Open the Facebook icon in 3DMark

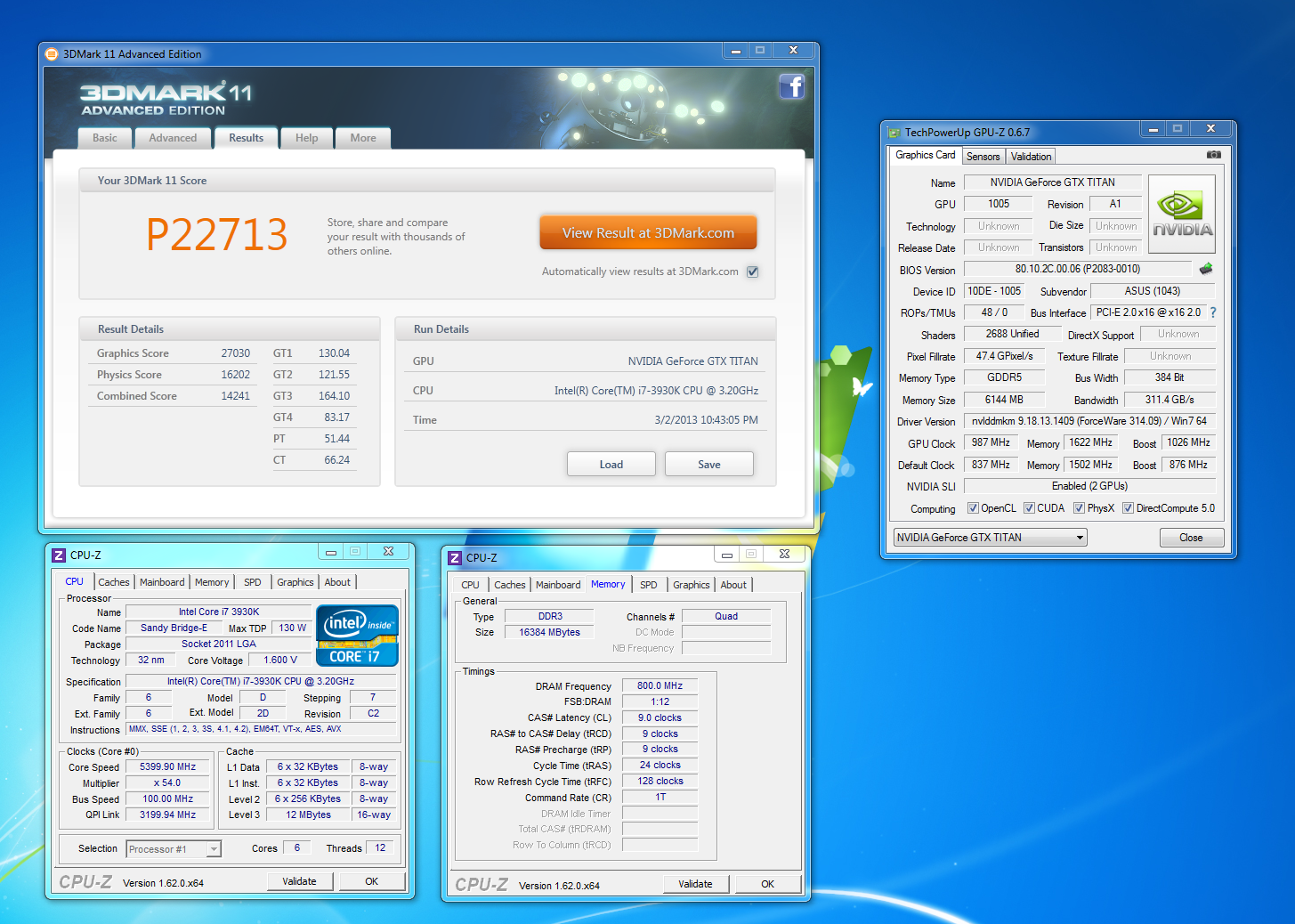791,86
